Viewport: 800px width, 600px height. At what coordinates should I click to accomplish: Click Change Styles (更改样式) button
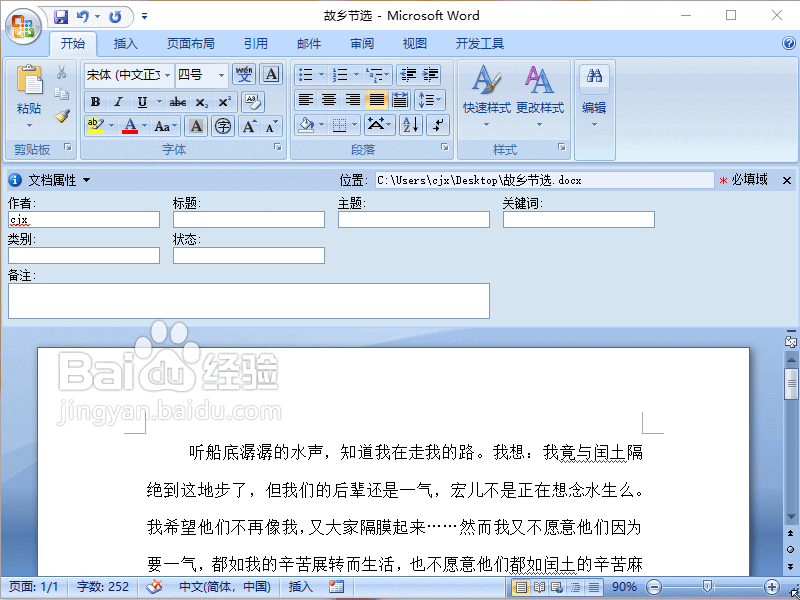[x=540, y=97]
